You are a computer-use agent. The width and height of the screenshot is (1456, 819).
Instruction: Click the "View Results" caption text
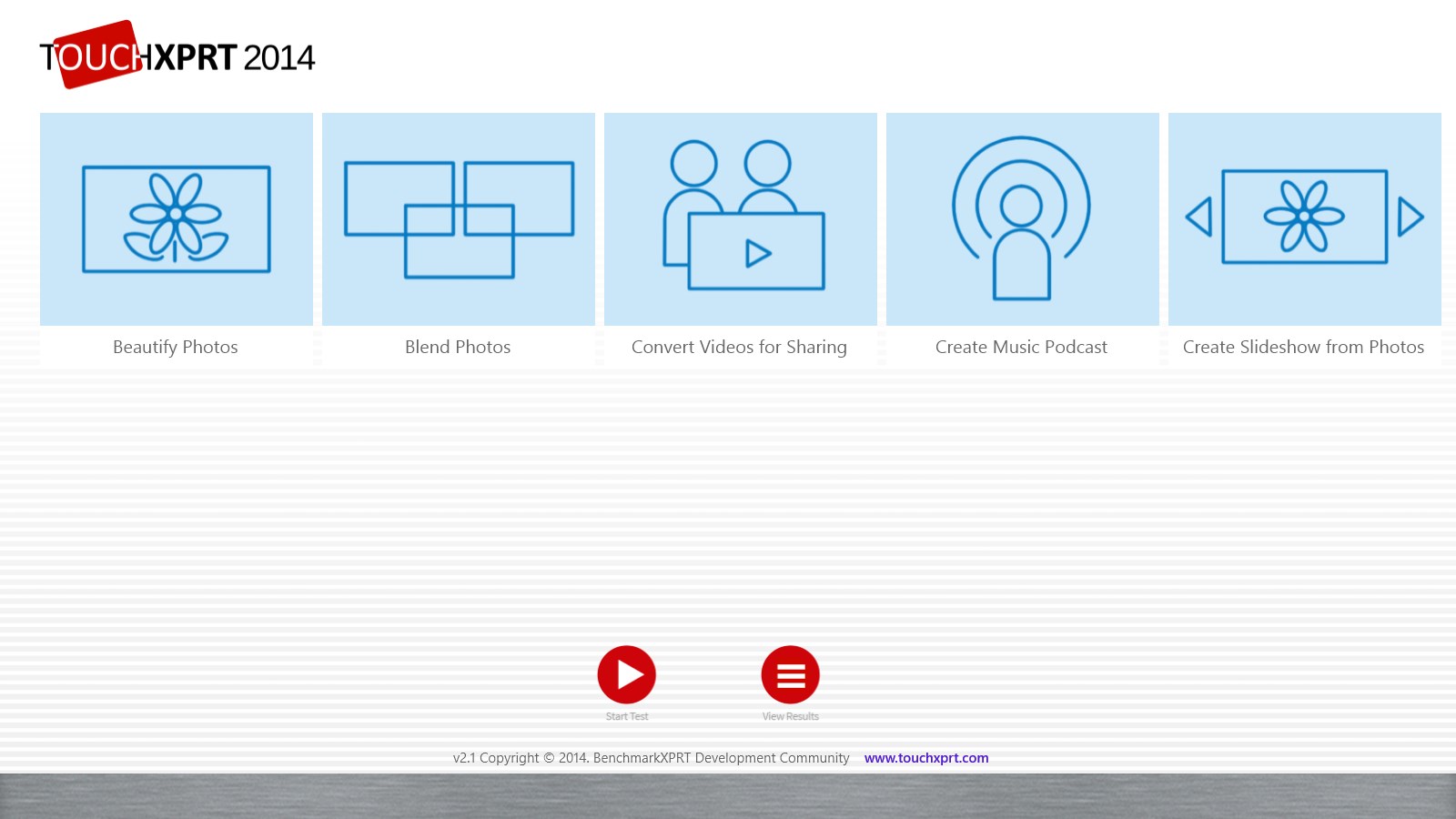pos(790,717)
